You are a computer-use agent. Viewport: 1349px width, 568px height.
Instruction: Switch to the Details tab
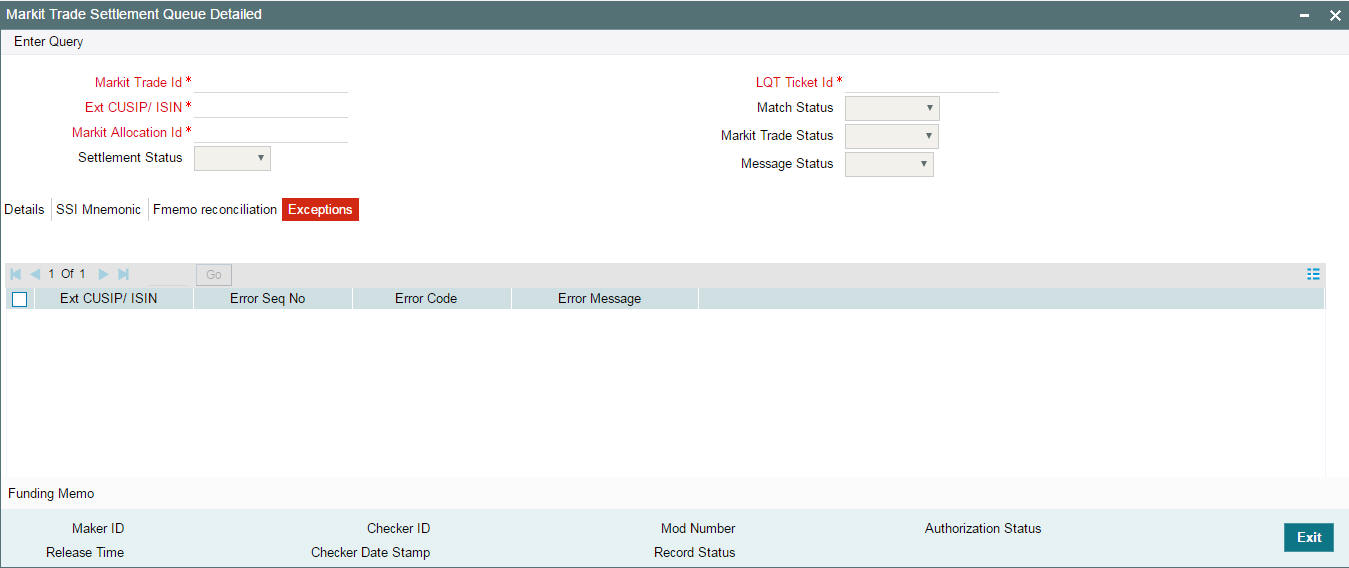point(24,210)
